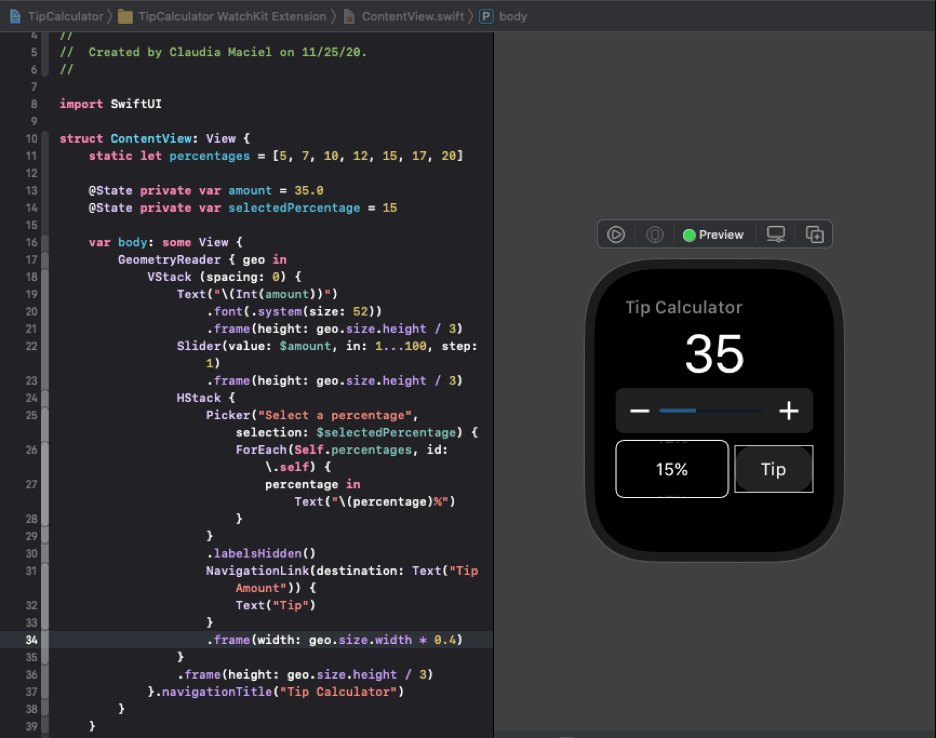The image size is (936, 738).
Task: Tap the Tip navigation button
Action: pyautogui.click(x=773, y=469)
